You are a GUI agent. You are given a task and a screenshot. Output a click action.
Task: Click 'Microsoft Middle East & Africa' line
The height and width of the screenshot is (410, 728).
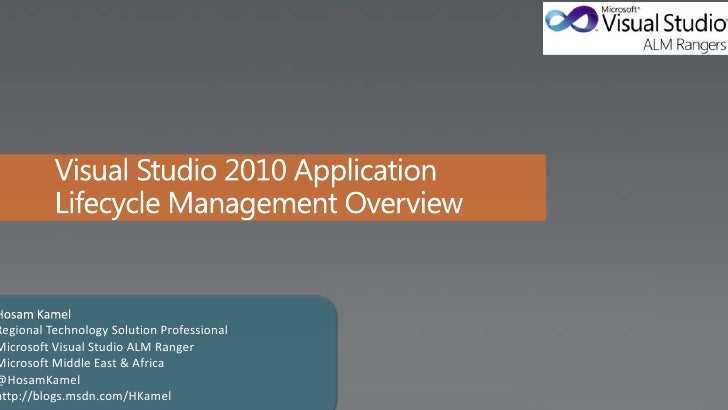click(82, 363)
